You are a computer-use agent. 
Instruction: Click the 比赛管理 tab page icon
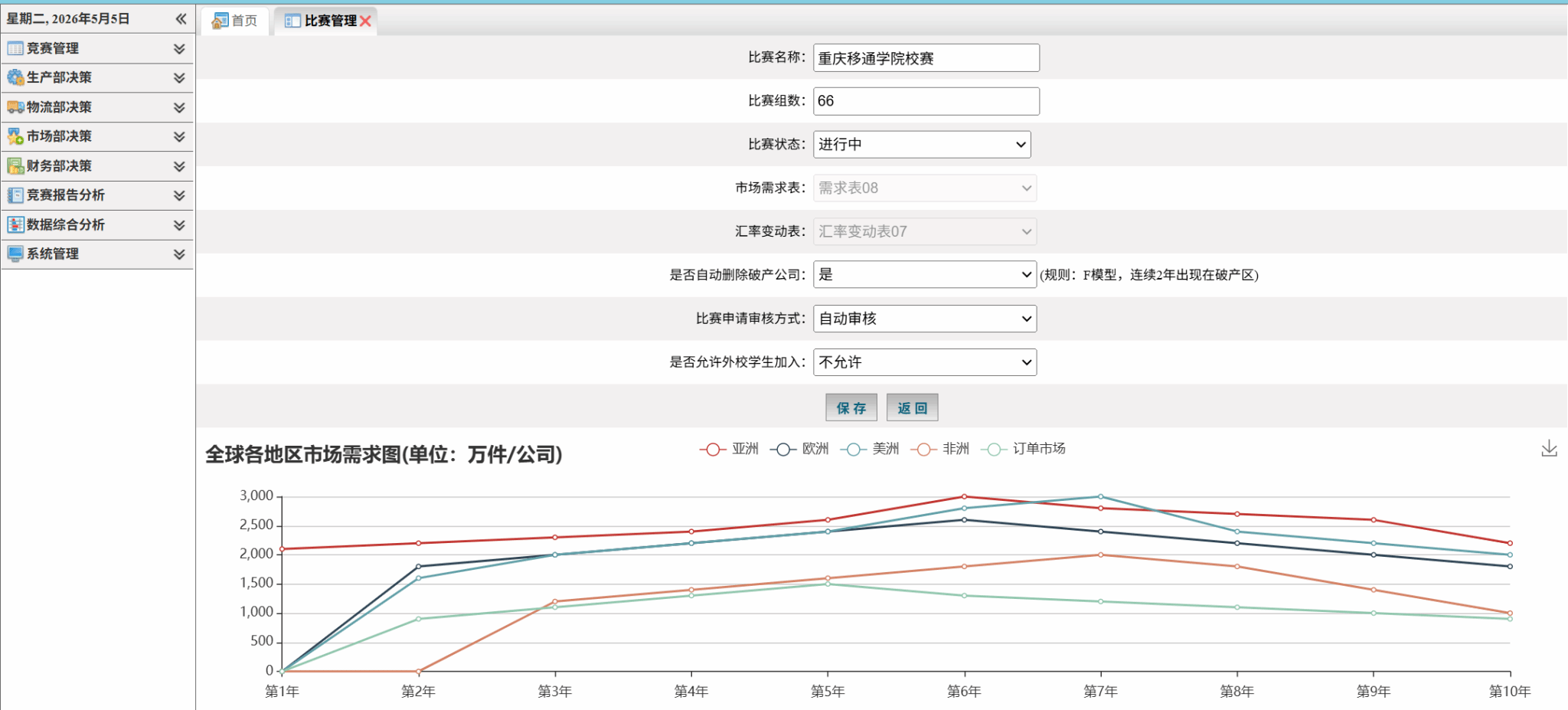tap(292, 21)
